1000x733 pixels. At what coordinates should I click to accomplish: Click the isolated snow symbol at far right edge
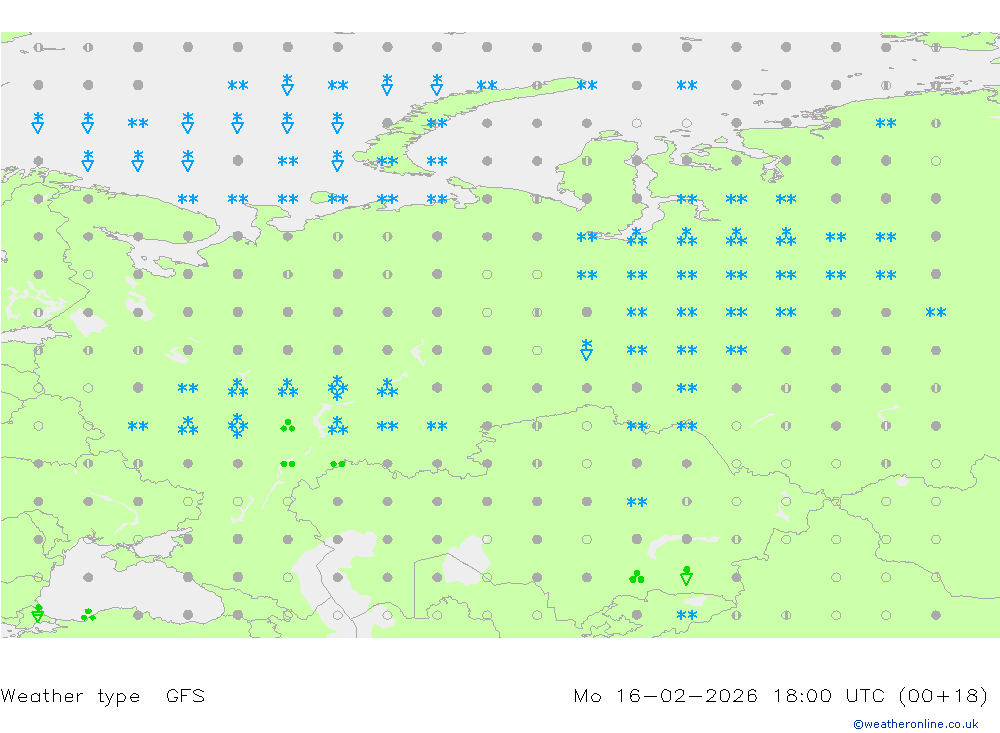point(936,313)
